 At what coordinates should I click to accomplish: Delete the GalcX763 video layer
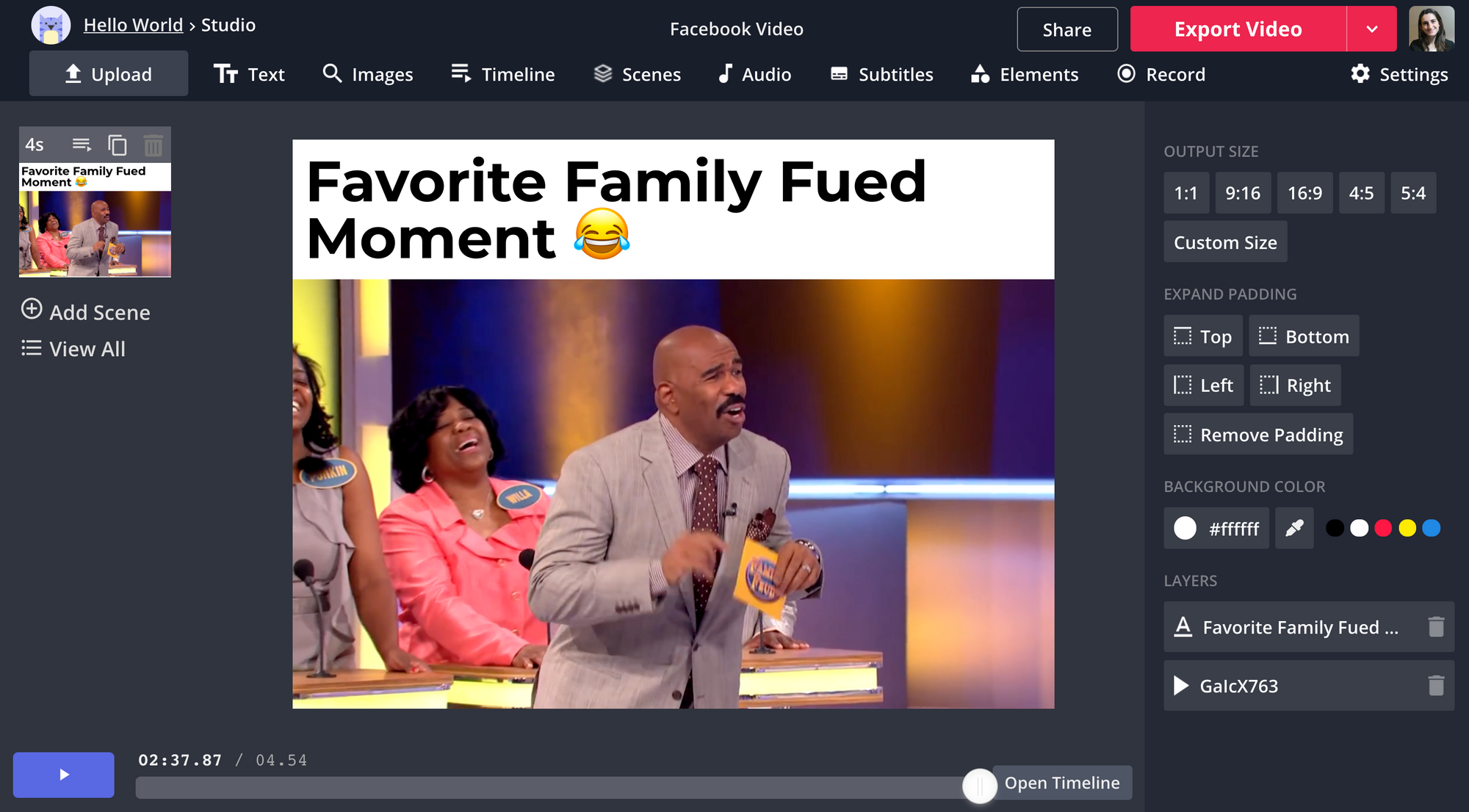click(x=1436, y=686)
